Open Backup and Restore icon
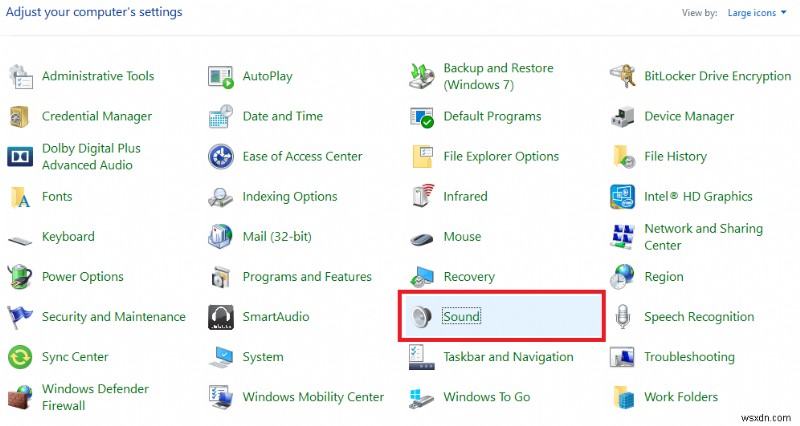Image resolution: width=800 pixels, height=426 pixels. click(422, 77)
